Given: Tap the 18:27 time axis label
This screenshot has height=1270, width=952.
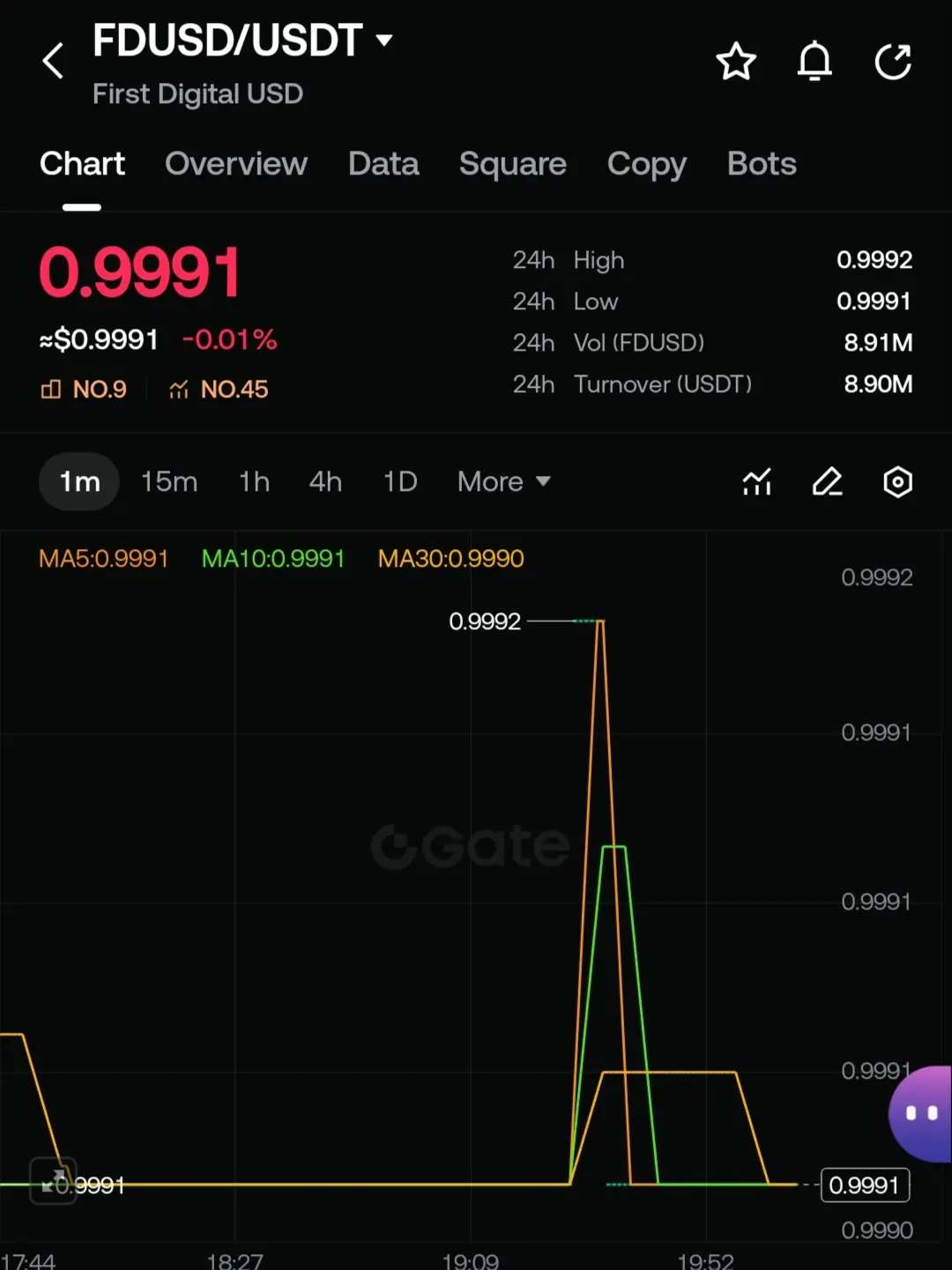Looking at the screenshot, I should [x=234, y=1260].
